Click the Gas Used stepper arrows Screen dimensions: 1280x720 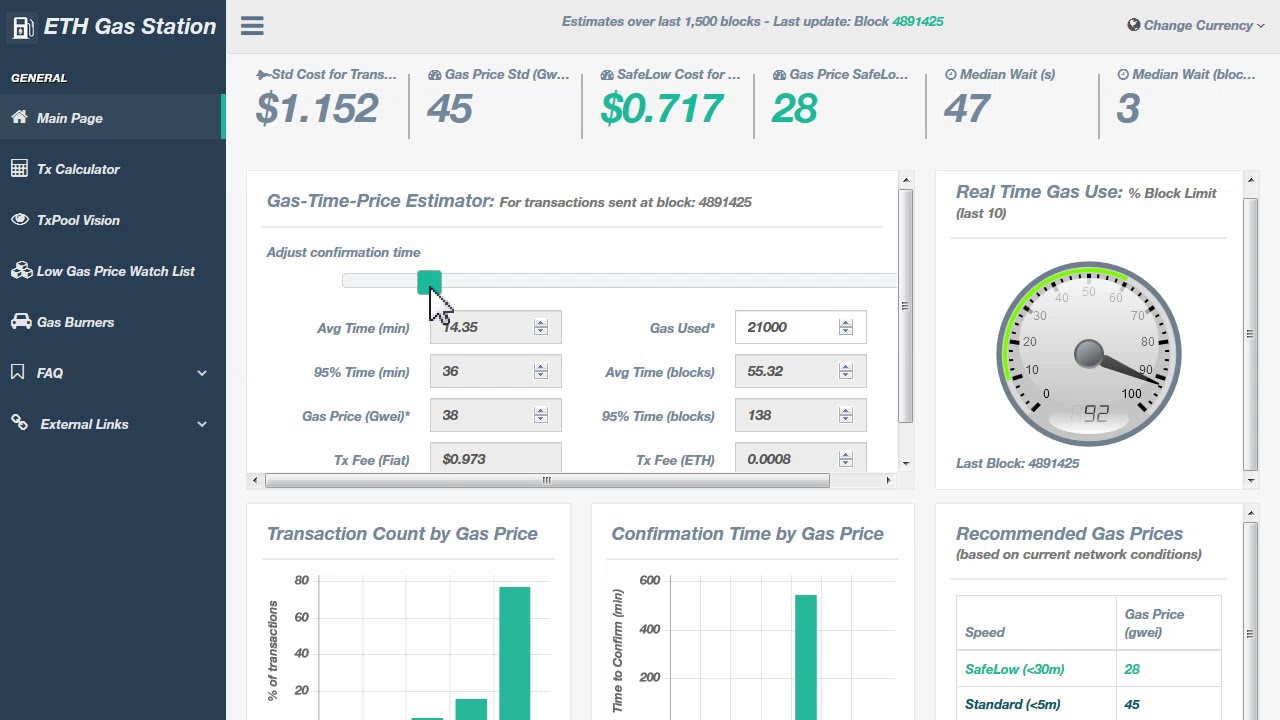click(x=846, y=327)
